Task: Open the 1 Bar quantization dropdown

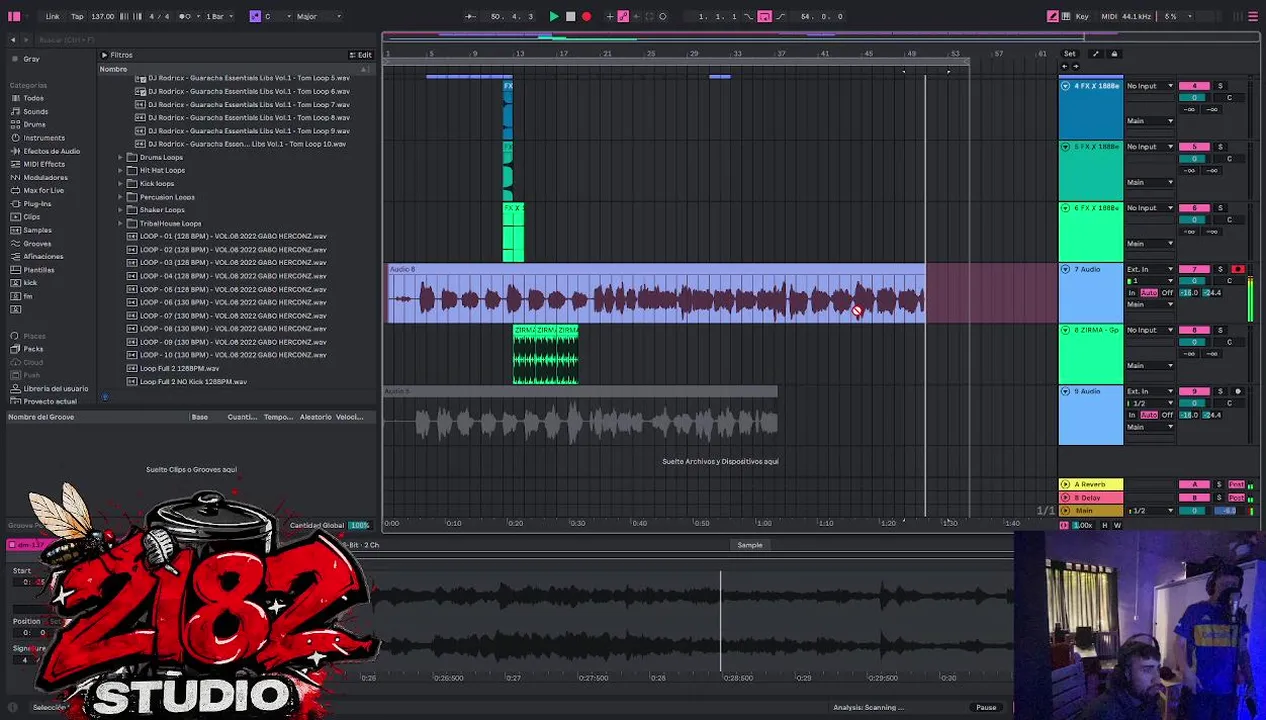Action: [x=218, y=16]
